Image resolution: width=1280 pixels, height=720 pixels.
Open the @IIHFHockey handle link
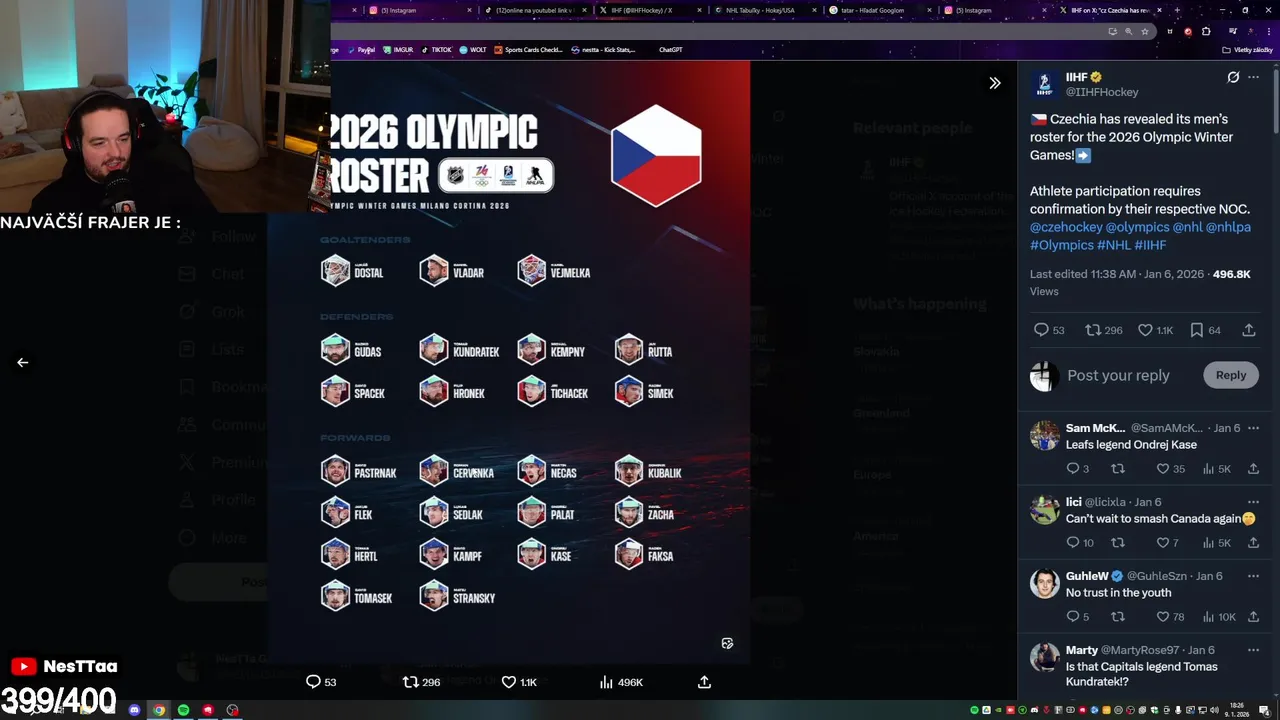click(1102, 92)
